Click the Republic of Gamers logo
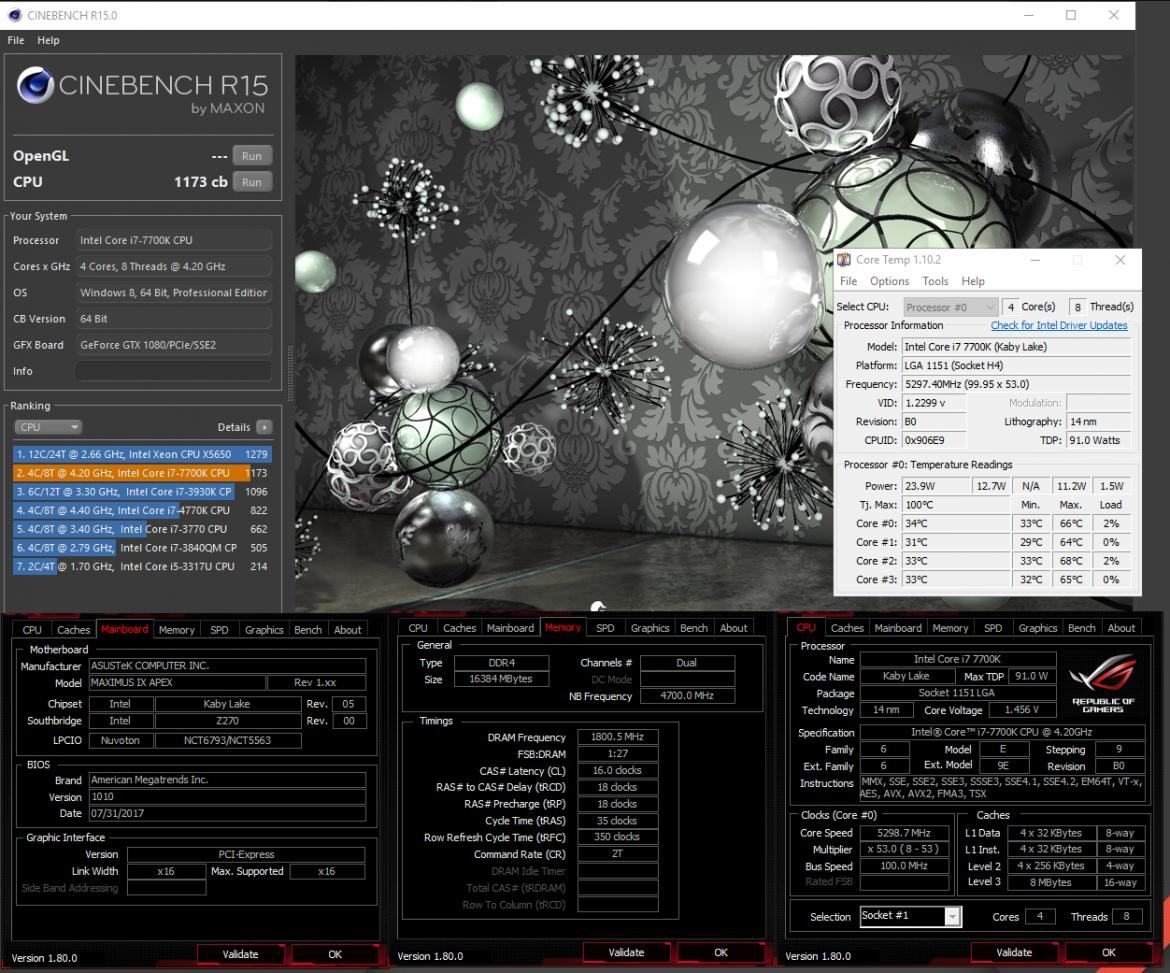Screen dimensions: 1170x973 point(1103,683)
